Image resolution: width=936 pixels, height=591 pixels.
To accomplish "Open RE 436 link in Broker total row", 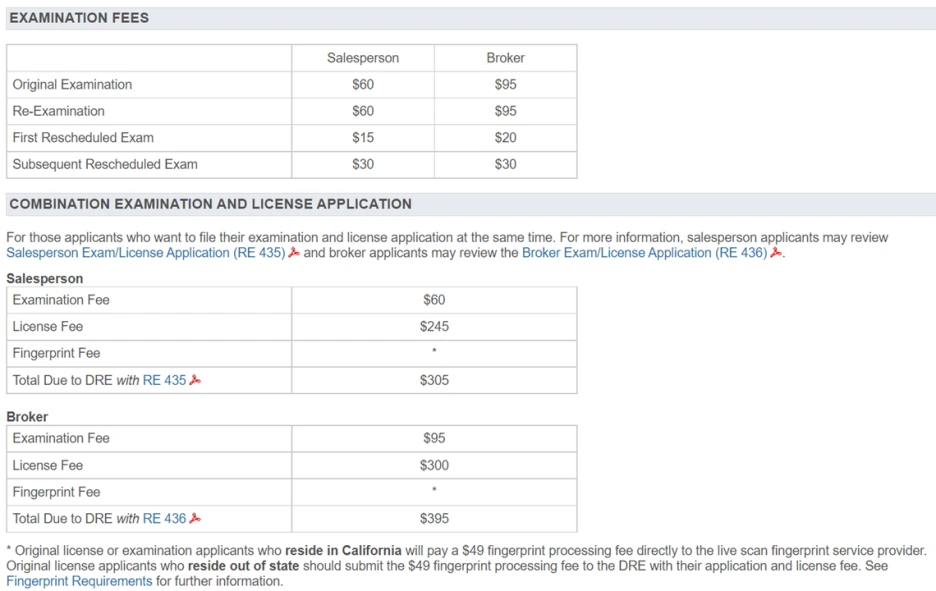I will point(164,519).
